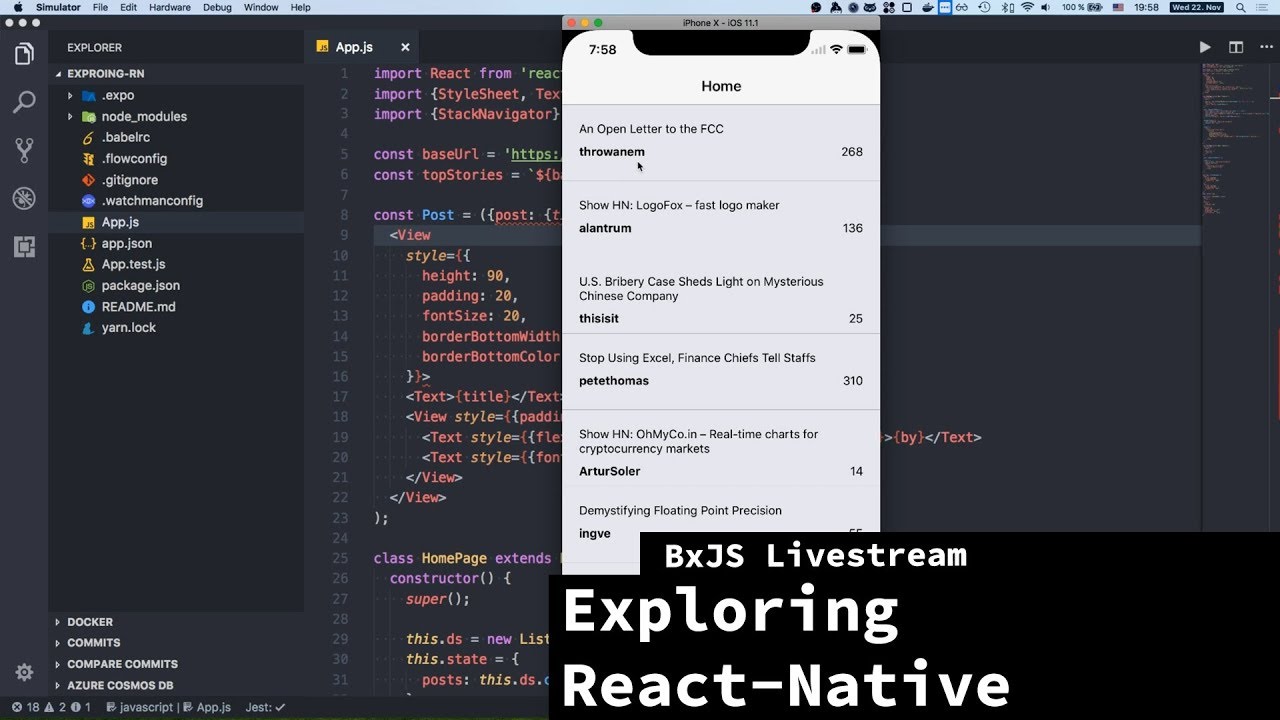Open the Explorer view in the activity bar
This screenshot has height=720, width=1280.
pos(24,54)
